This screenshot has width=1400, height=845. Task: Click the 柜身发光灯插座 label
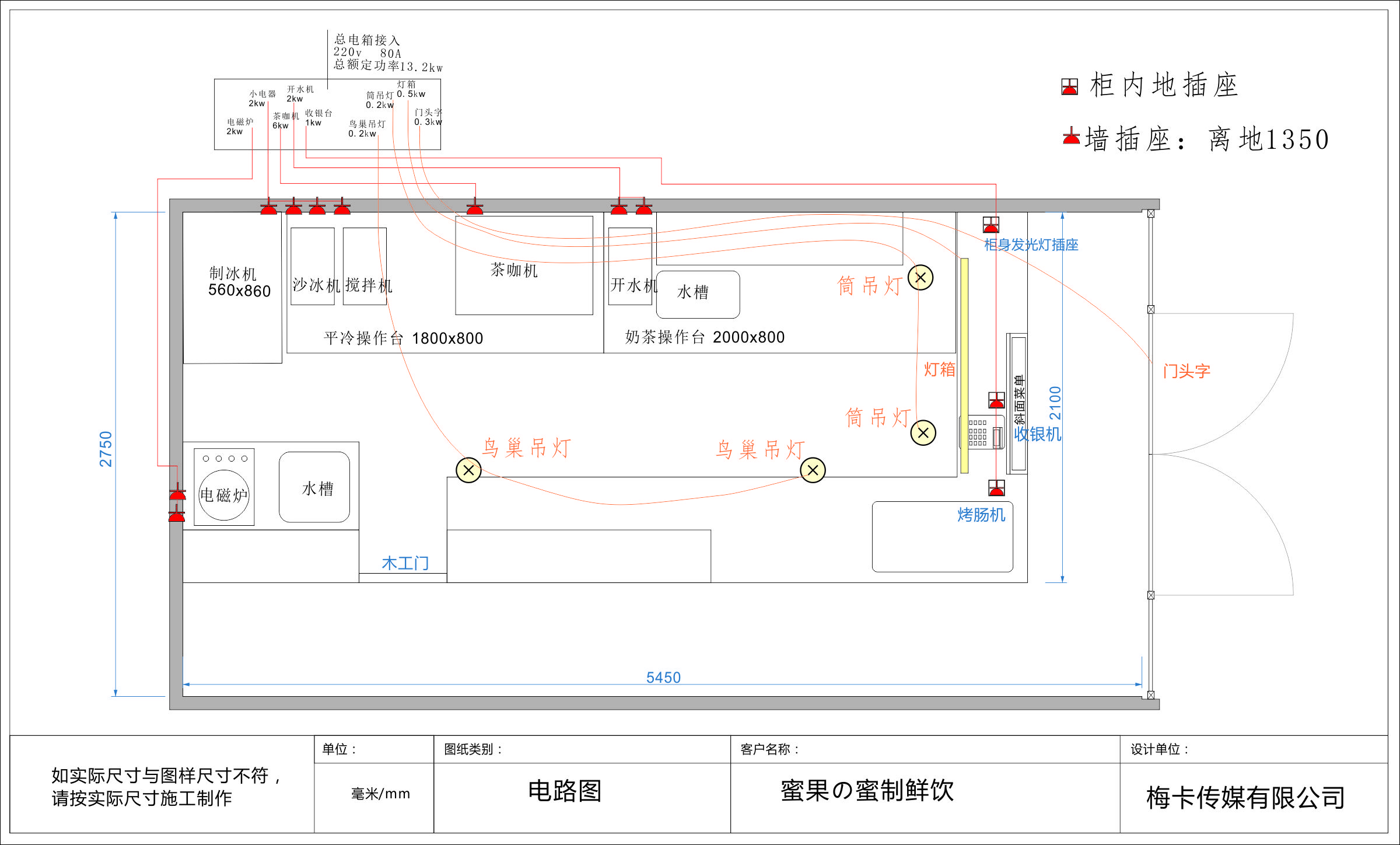pos(1031,245)
